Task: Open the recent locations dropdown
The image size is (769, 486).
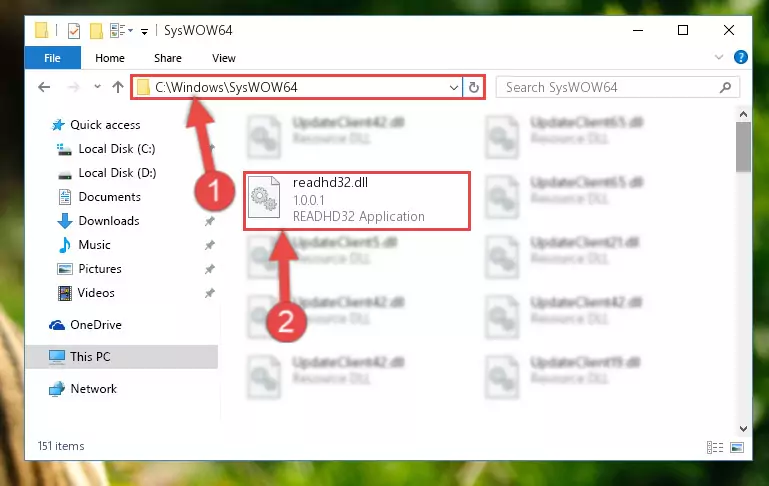Action: 97,87
